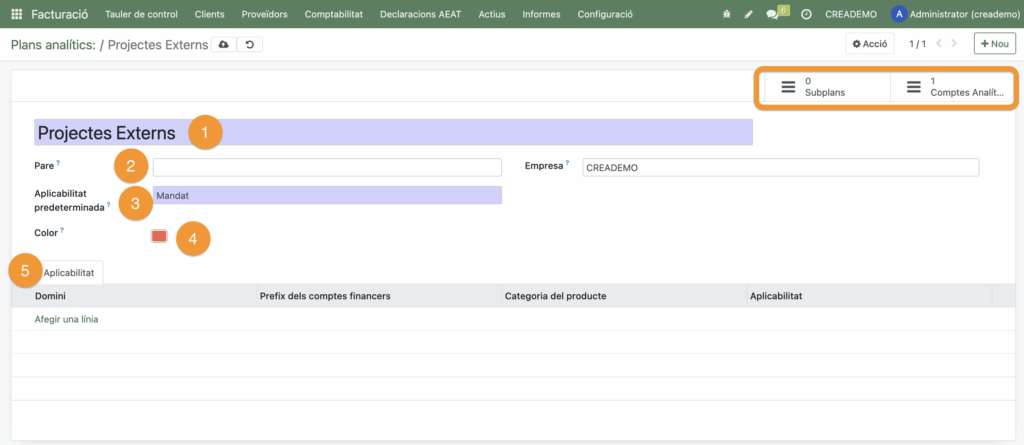This screenshot has width=1024, height=445.
Task: Pick a color from the red swatch
Action: pyautogui.click(x=159, y=236)
